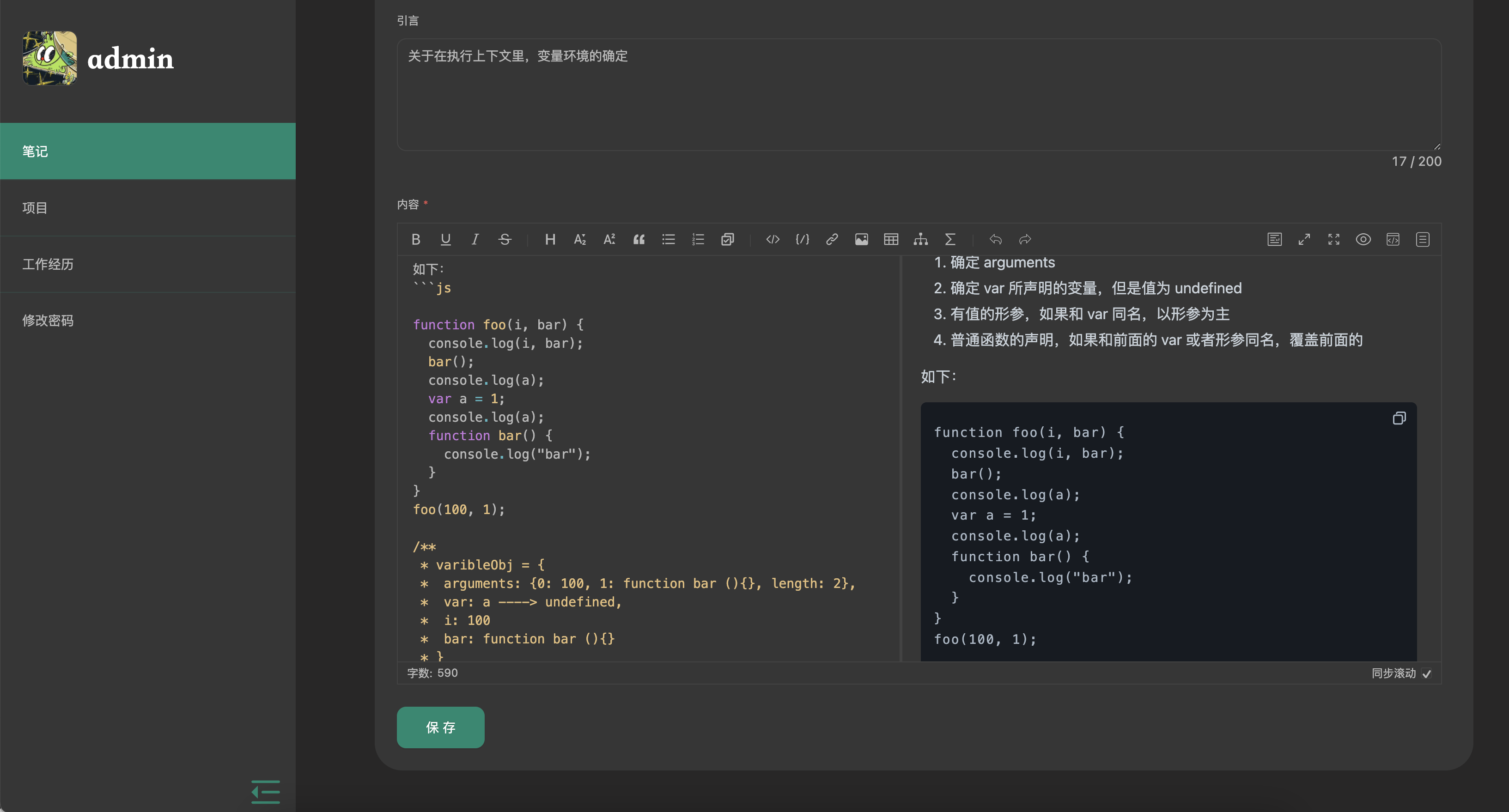1509x812 pixels.
Task: Click the 内容 field label
Action: tap(408, 204)
